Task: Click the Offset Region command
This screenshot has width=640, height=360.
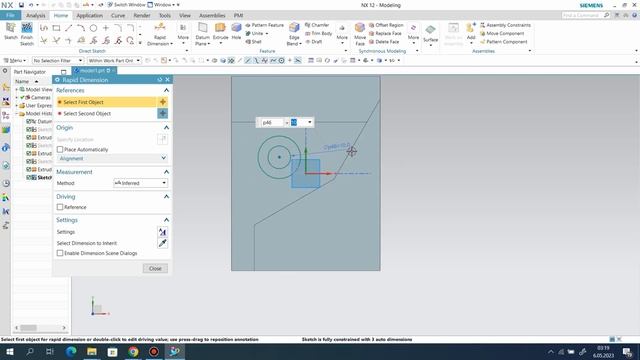Action: (386, 25)
